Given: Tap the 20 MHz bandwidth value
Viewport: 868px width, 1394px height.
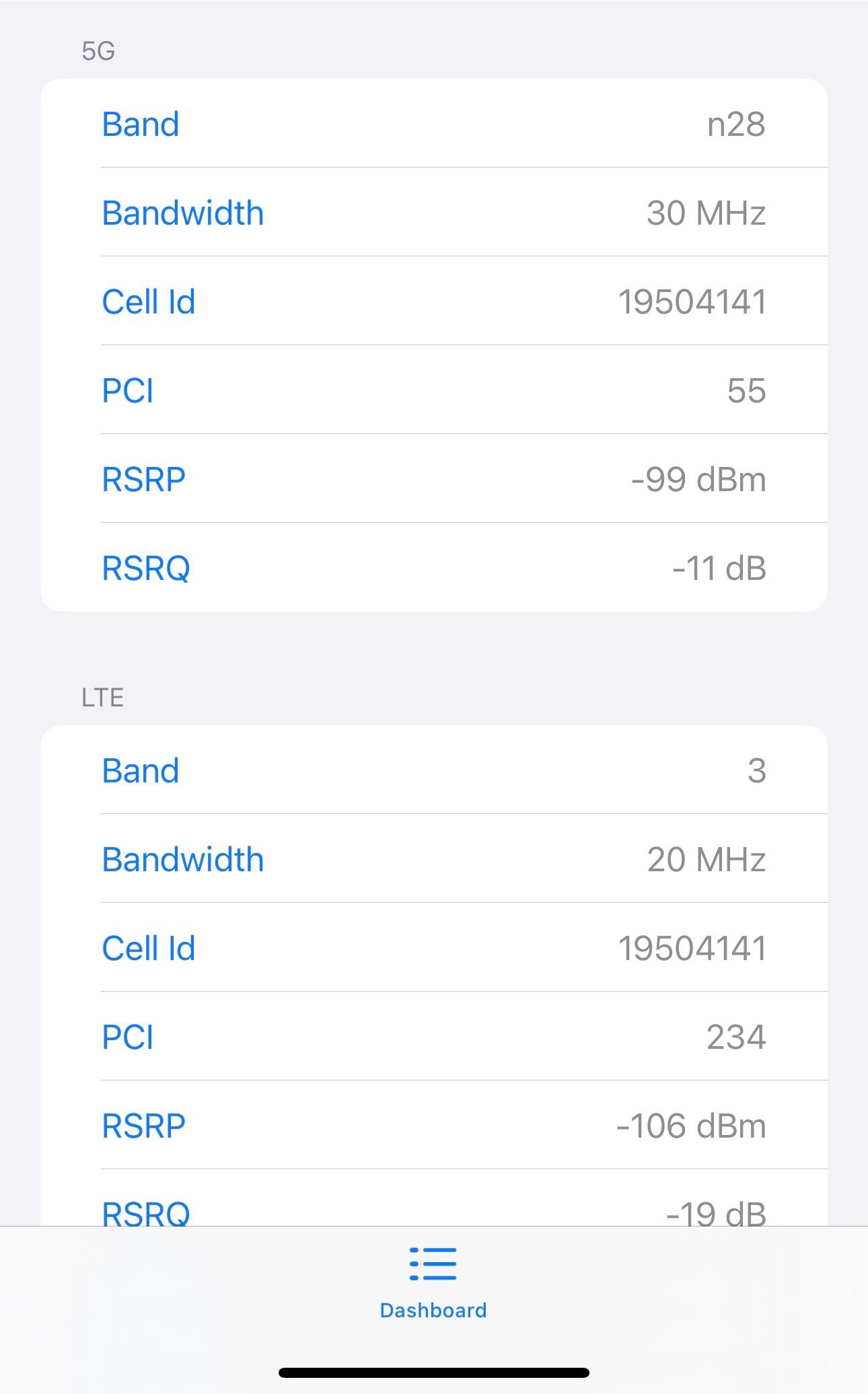Looking at the screenshot, I should coord(706,860).
